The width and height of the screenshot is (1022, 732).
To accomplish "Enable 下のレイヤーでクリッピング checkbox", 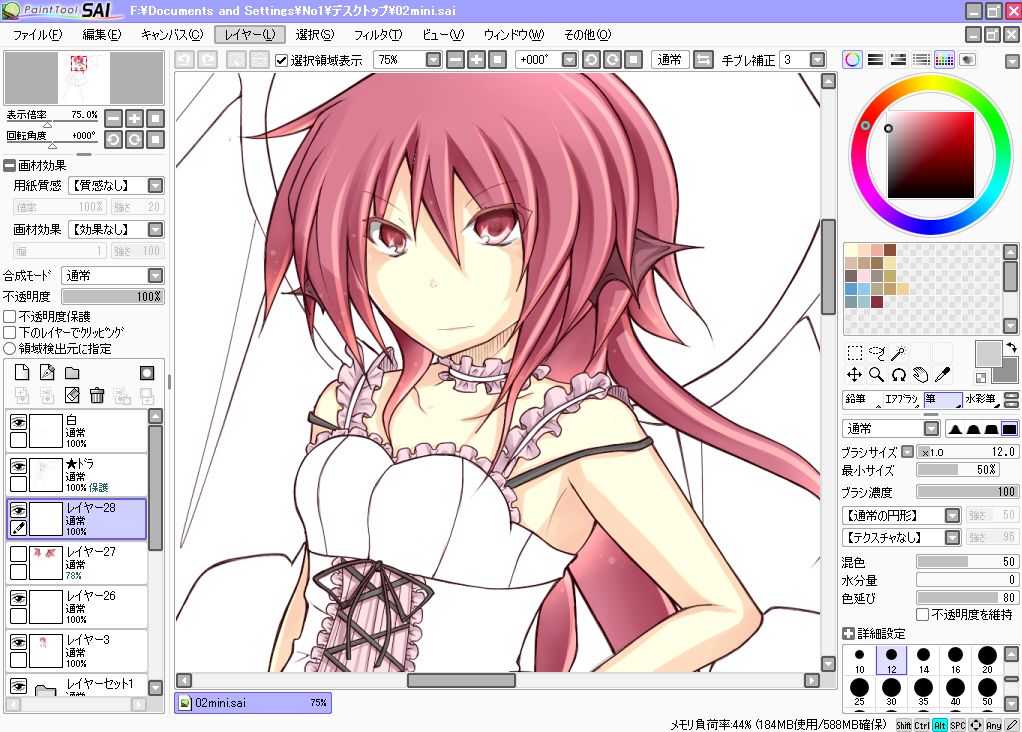I will 10,332.
